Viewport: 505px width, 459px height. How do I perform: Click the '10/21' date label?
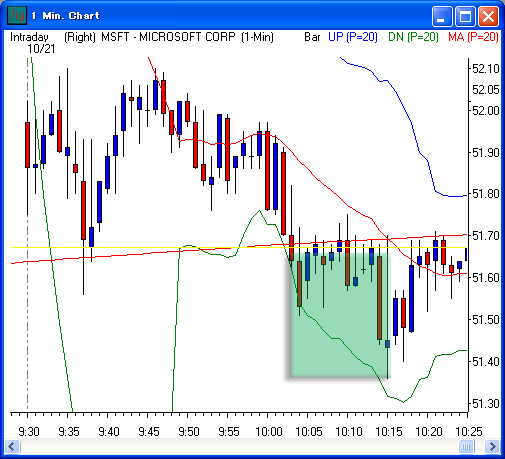click(41, 49)
